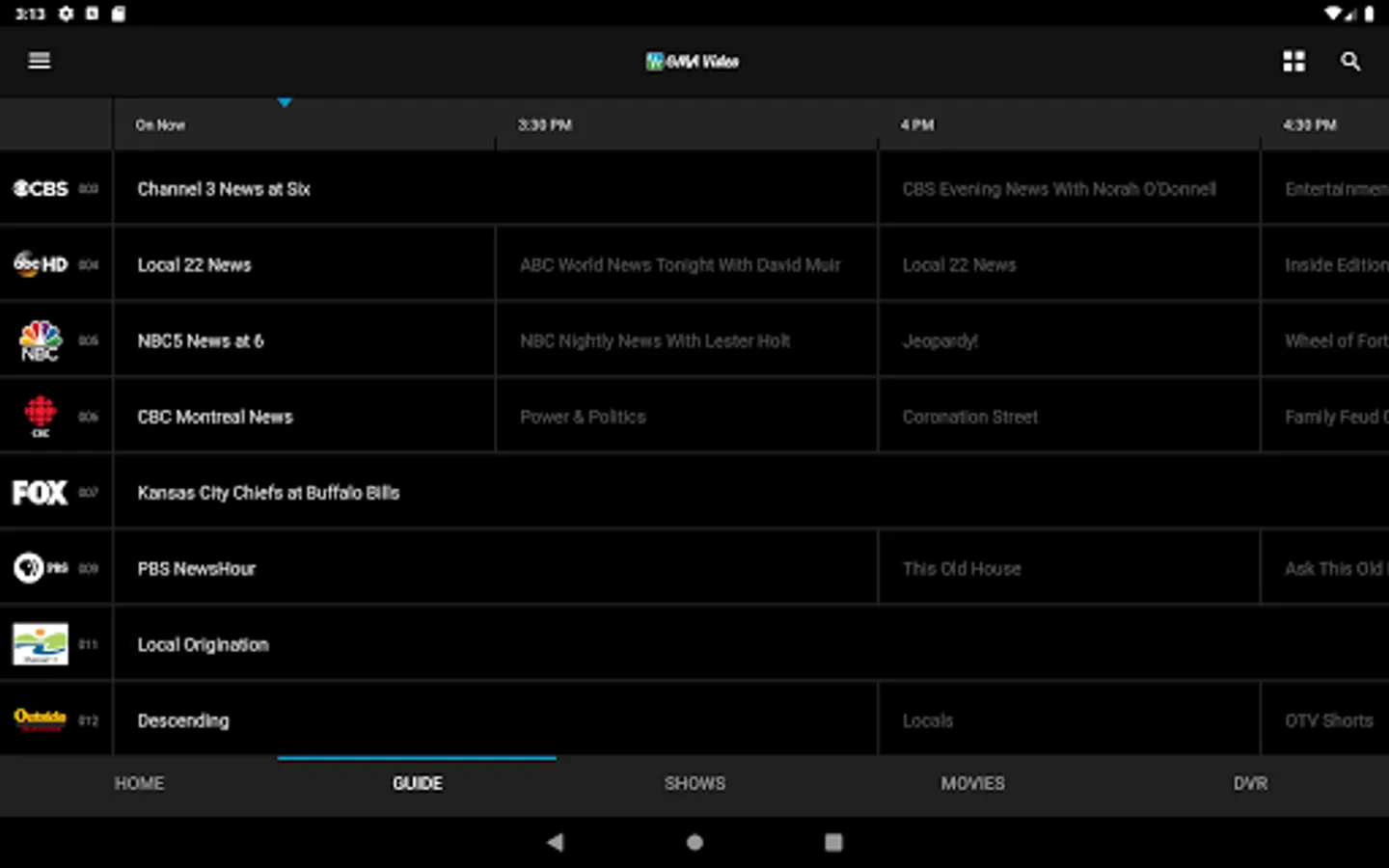Click the 4 PM time header
The width and height of the screenshot is (1389, 868).
tap(917, 125)
